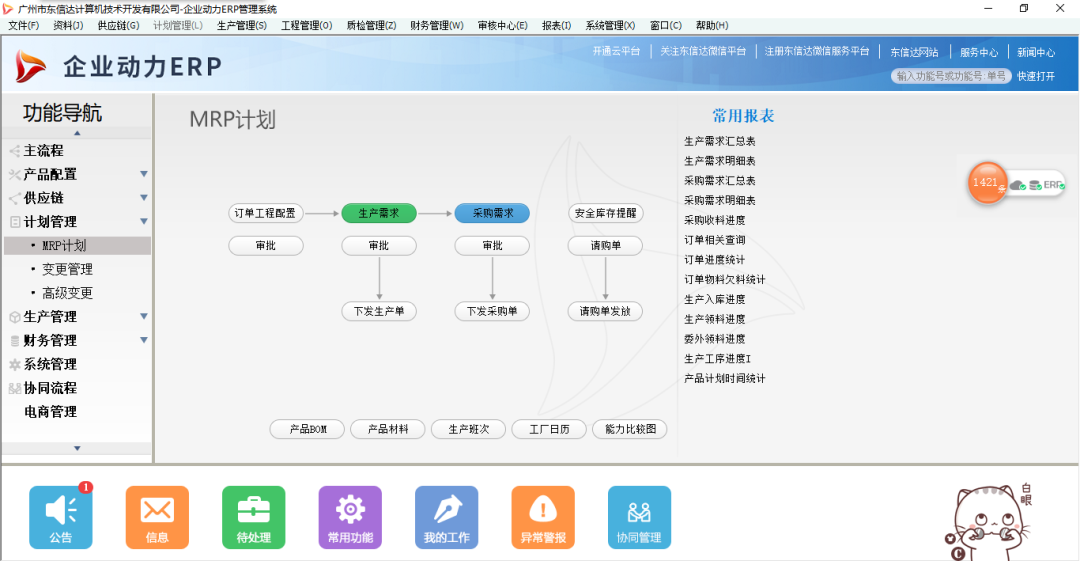Open 电商管理 in the navigation
The width and height of the screenshot is (1080, 561).
click(x=50, y=412)
